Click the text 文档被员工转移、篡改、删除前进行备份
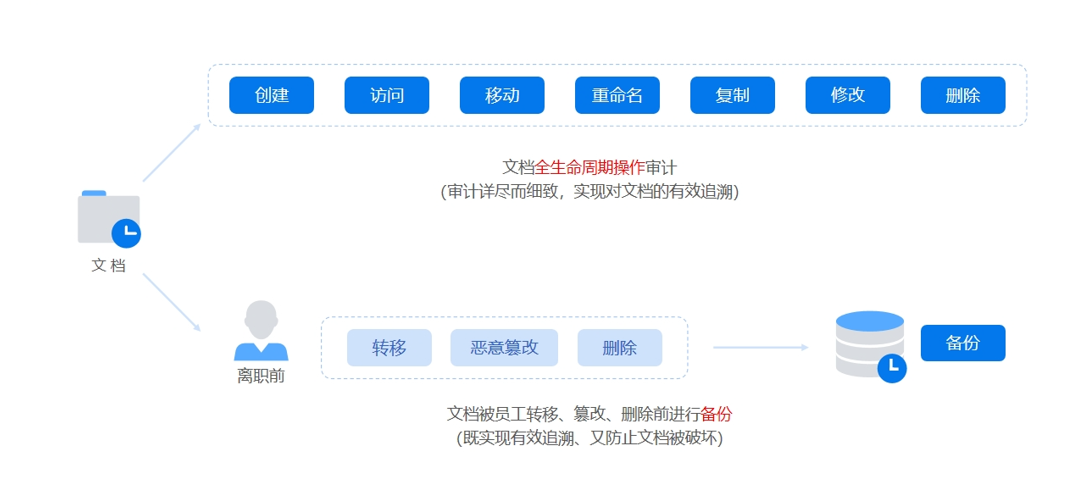This screenshot has height=494, width=1086. click(x=589, y=414)
